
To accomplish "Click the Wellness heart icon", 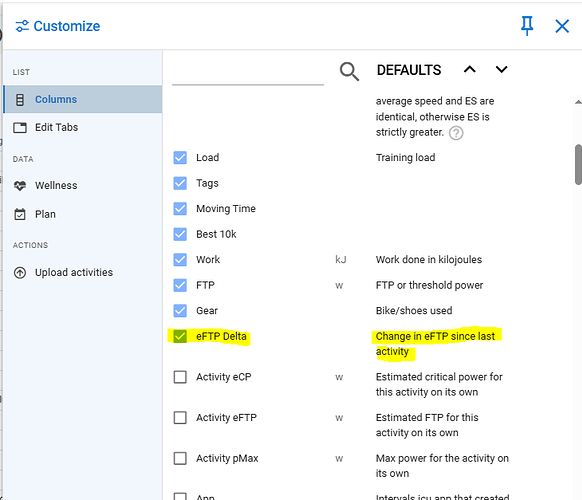I will [20, 186].
